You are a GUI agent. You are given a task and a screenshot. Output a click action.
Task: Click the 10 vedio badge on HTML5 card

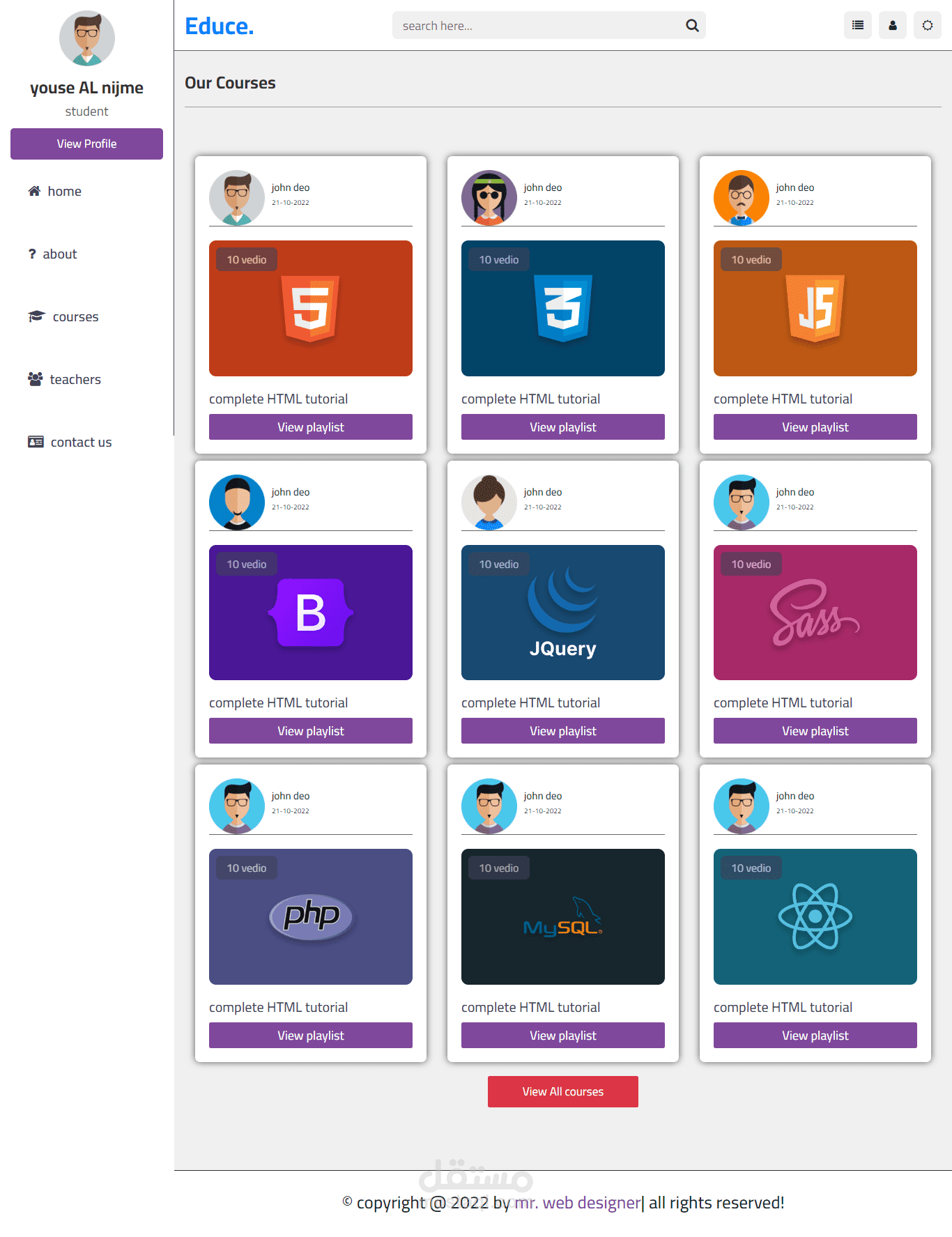[x=247, y=260]
